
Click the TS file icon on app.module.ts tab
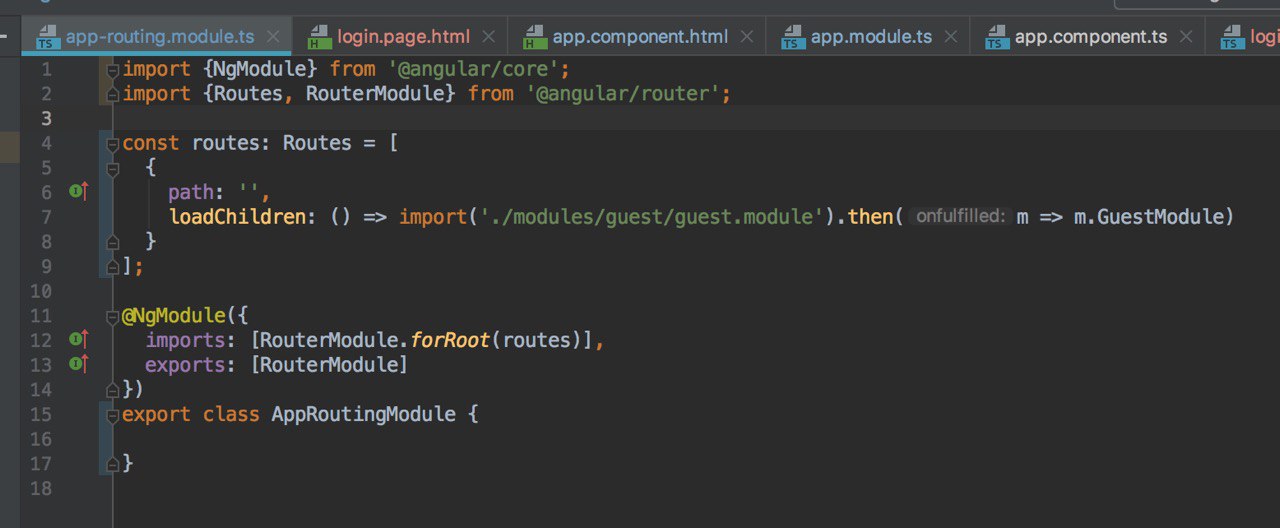(x=793, y=38)
